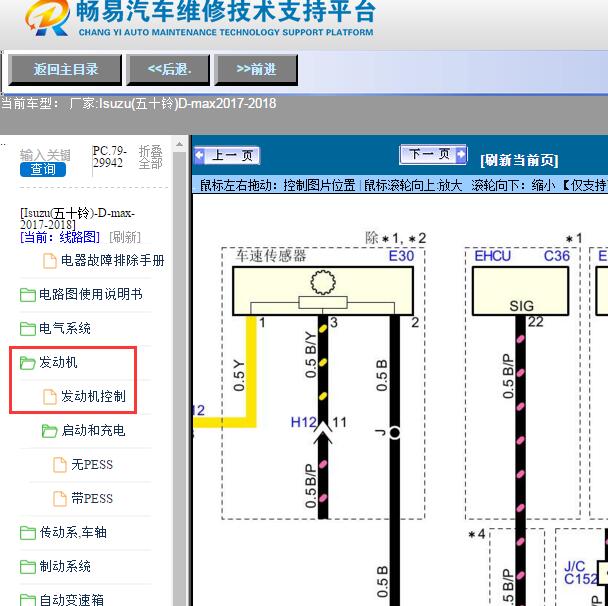The image size is (608, 606).
Task: Collapse the 启动和充电 folder
Action: point(93,430)
